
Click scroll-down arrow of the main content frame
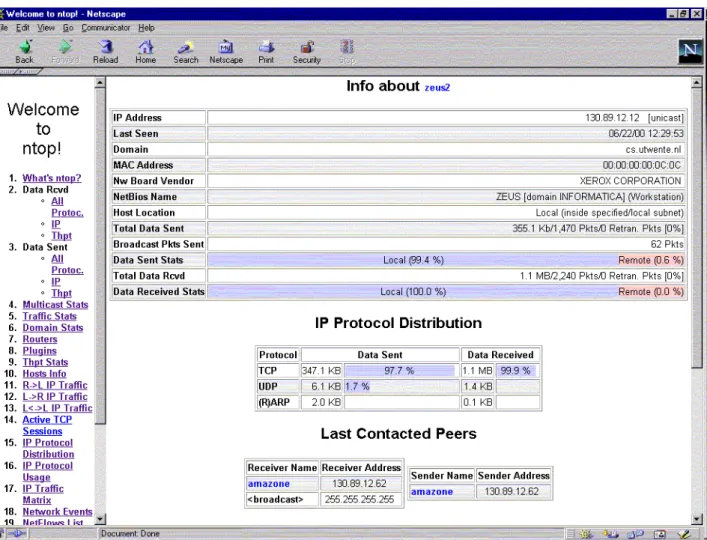pos(697,519)
